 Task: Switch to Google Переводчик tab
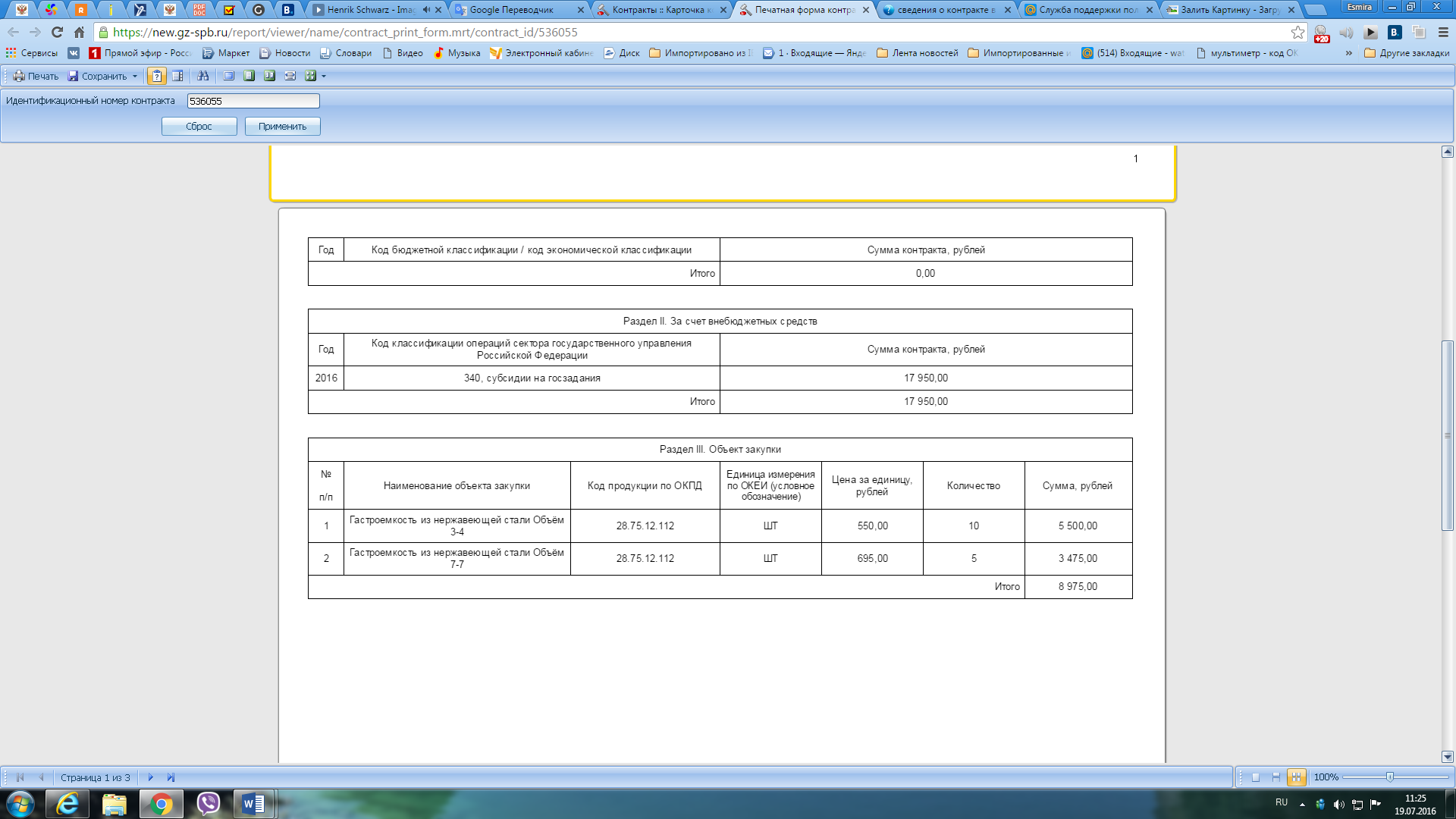511,10
